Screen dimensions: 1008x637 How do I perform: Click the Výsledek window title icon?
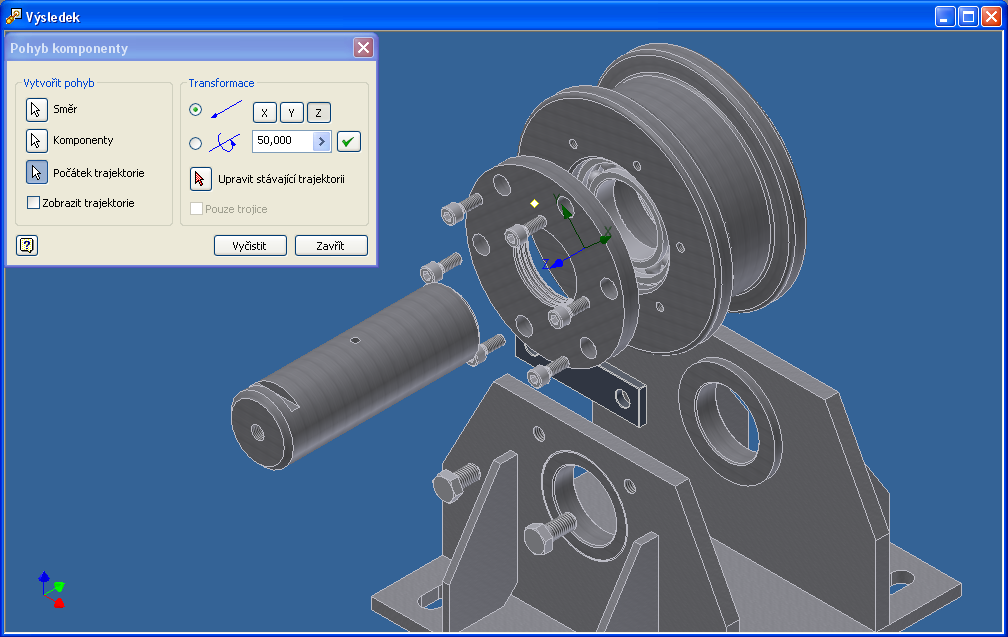click(12, 16)
